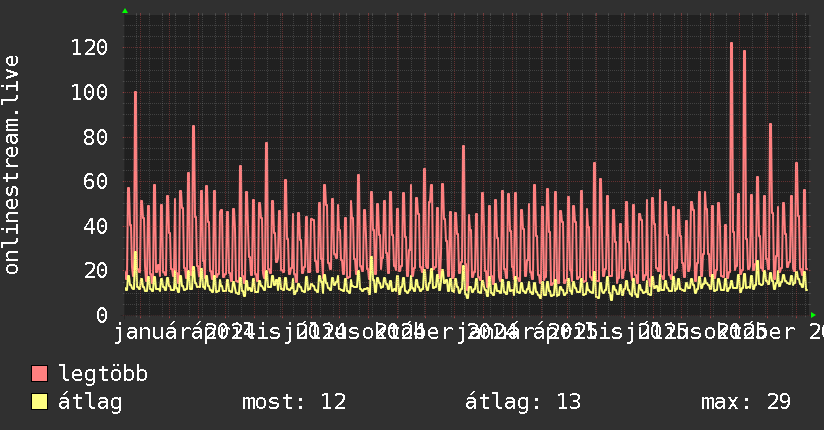The image size is (824, 430).
Task: Click the tallest pink peak above 120
Action: pyautogui.click(x=732, y=44)
